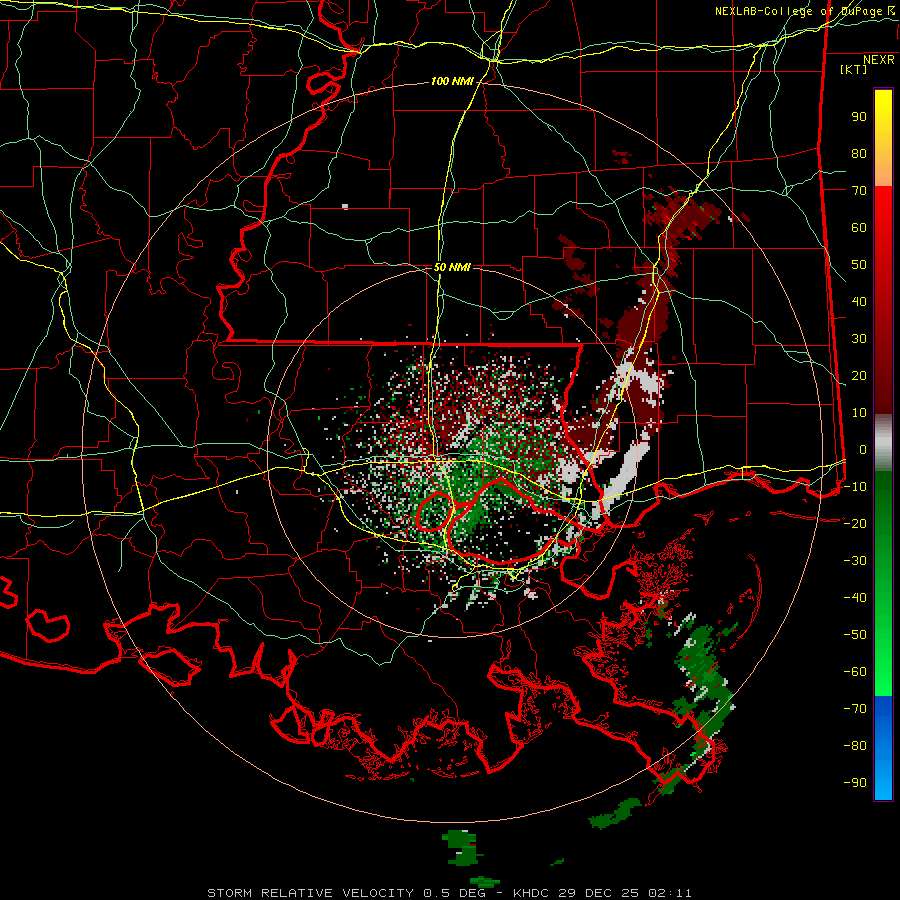Viewport: 900px width, 900px height.
Task: Click the 100 NMI range ring label
Action: point(452,82)
